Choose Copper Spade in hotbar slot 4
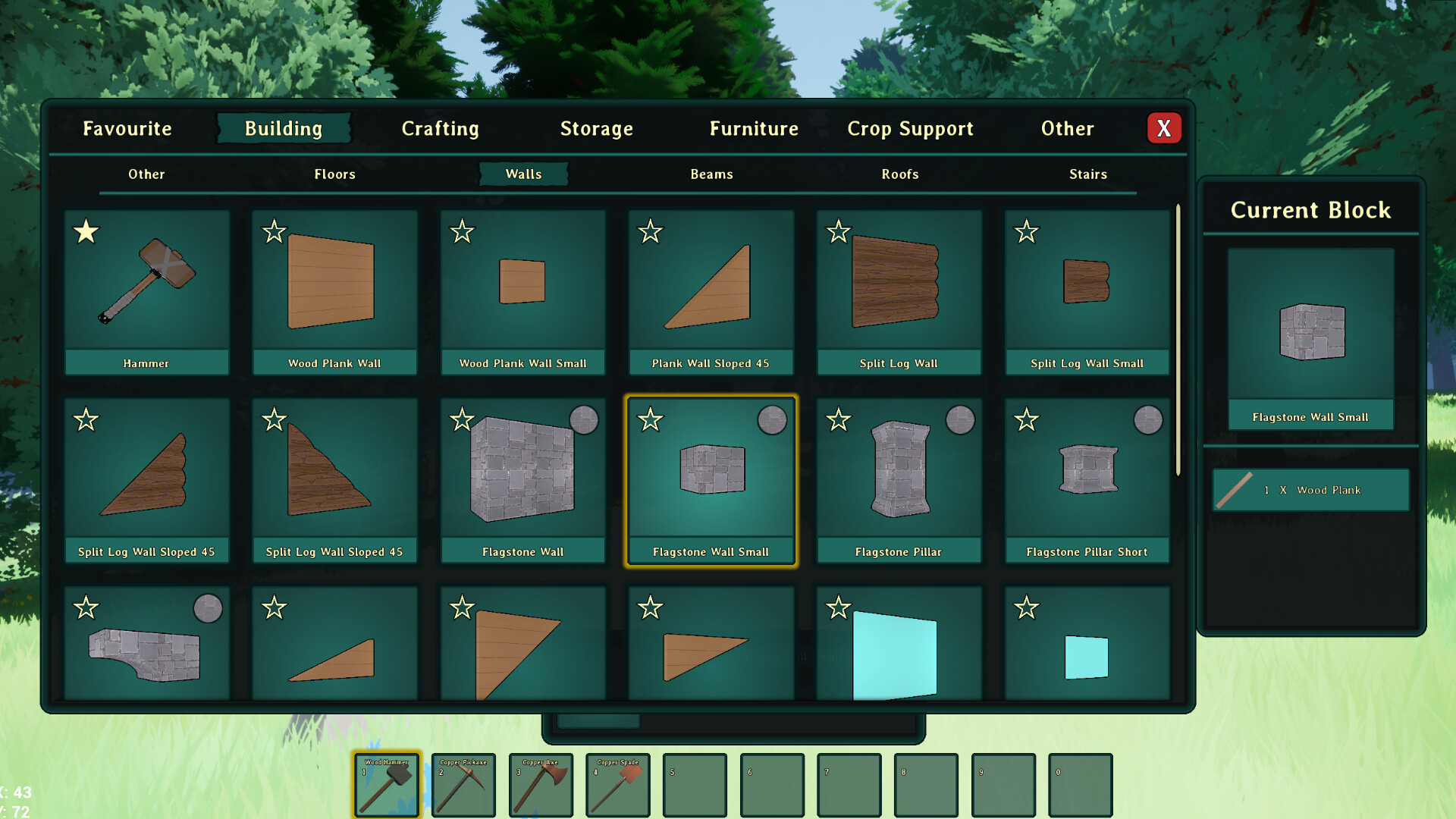This screenshot has height=819, width=1456. (x=618, y=785)
